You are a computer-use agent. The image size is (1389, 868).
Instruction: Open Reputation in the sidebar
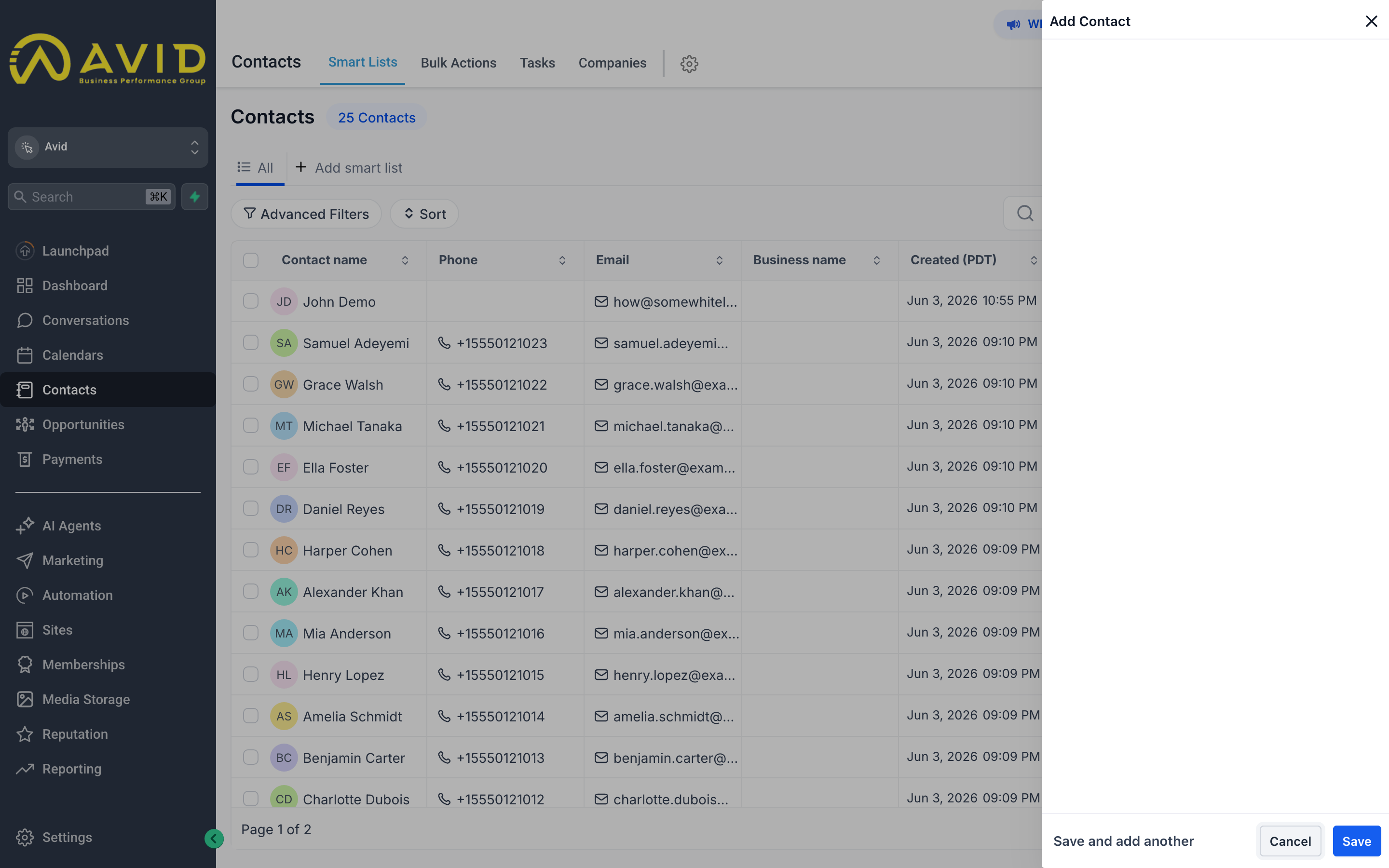pos(108,734)
